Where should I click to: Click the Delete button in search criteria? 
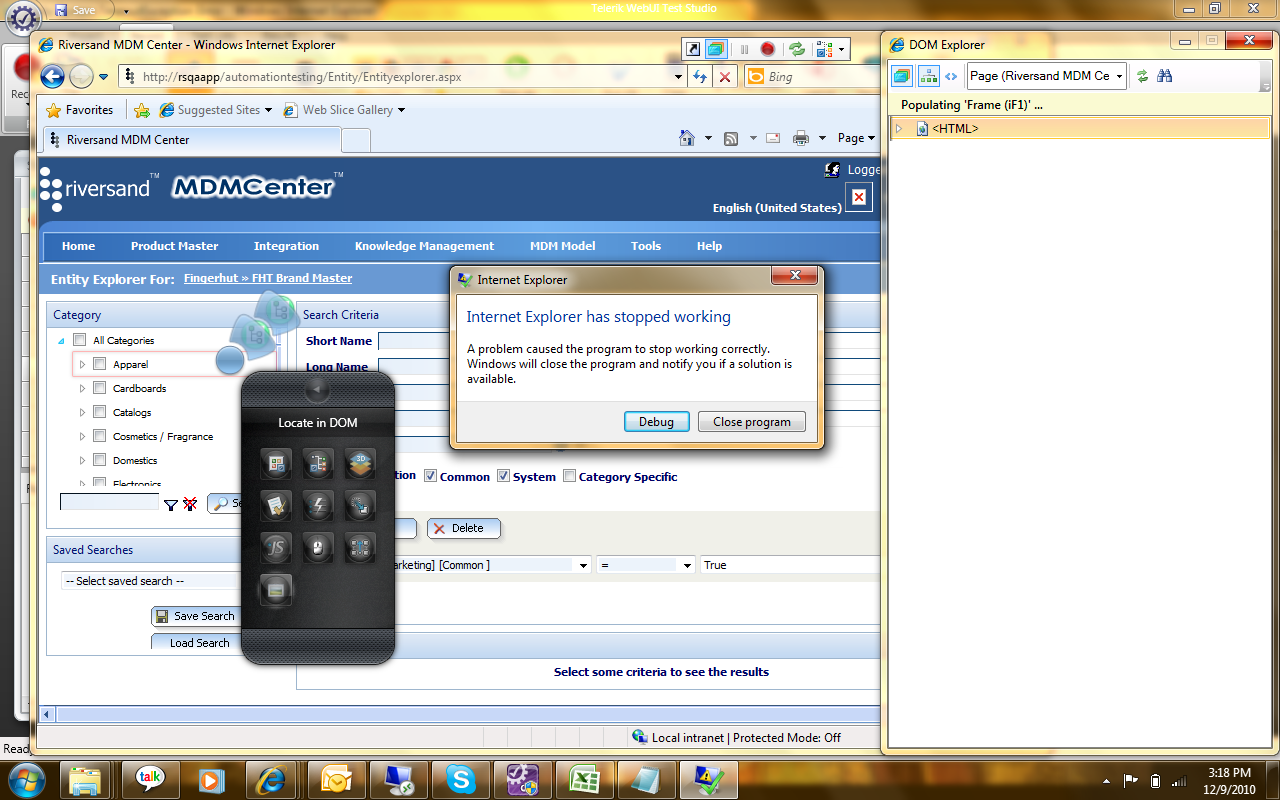click(x=464, y=528)
